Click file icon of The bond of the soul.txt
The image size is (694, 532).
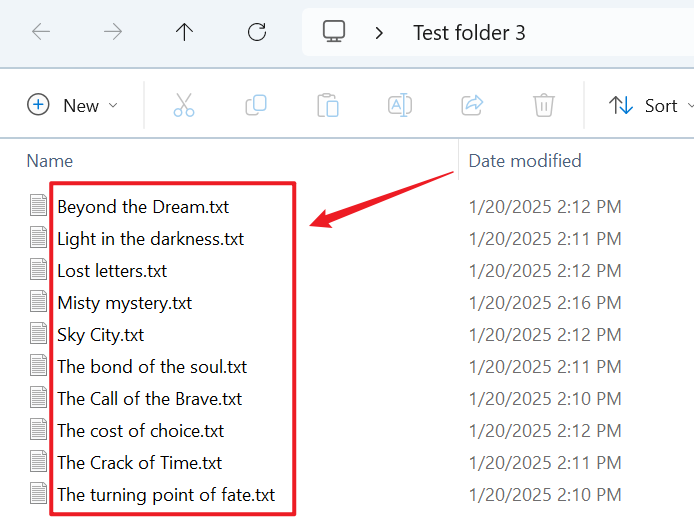click(39, 365)
